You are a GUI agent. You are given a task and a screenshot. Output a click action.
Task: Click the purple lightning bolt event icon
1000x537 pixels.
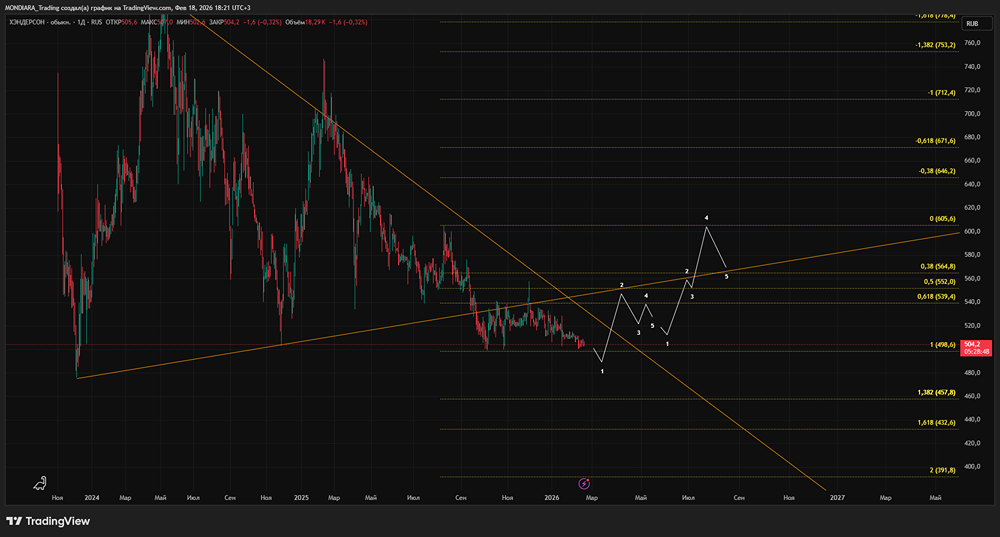pyautogui.click(x=584, y=483)
